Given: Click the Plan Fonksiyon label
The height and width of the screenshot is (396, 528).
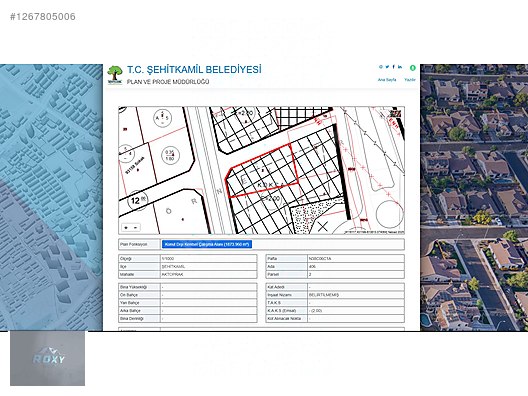Looking at the screenshot, I should [x=134, y=244].
